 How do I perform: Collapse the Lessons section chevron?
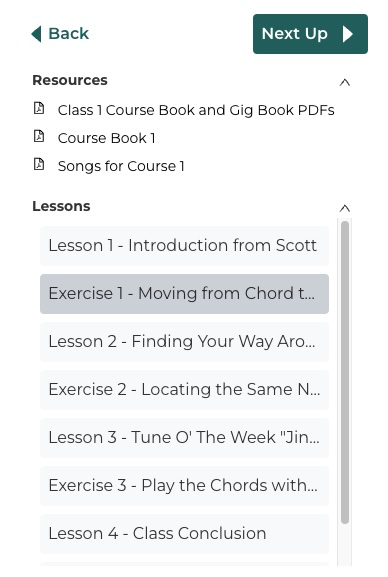click(x=345, y=208)
